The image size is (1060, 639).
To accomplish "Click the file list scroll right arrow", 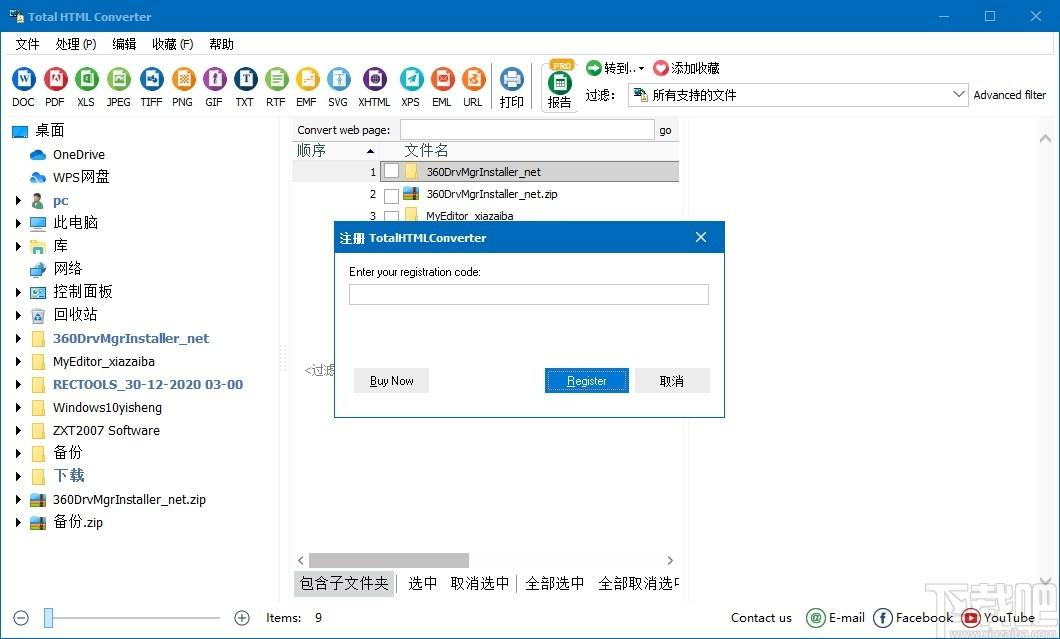I will tap(670, 561).
